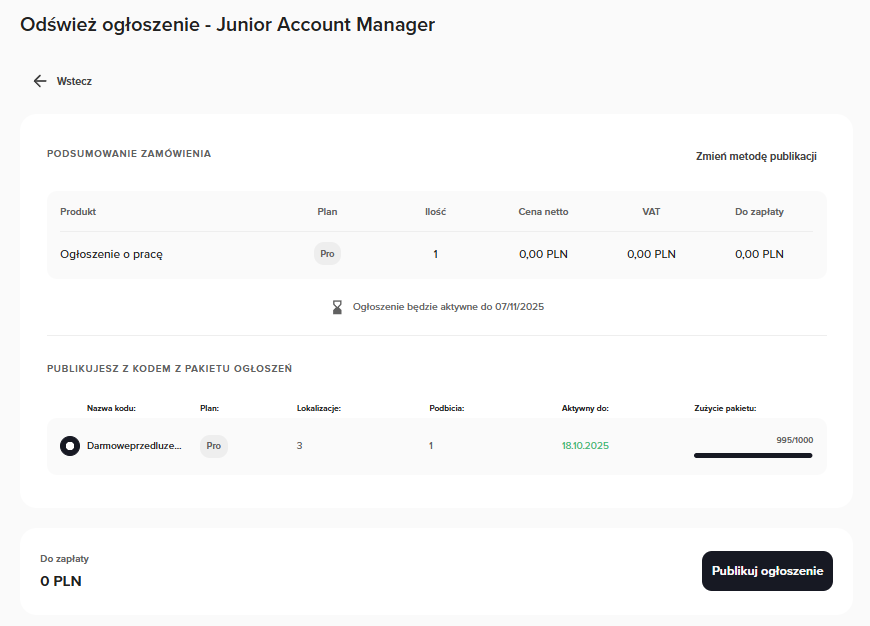Image resolution: width=870 pixels, height=626 pixels.
Task: Click the package usage progress bar
Action: click(752, 456)
